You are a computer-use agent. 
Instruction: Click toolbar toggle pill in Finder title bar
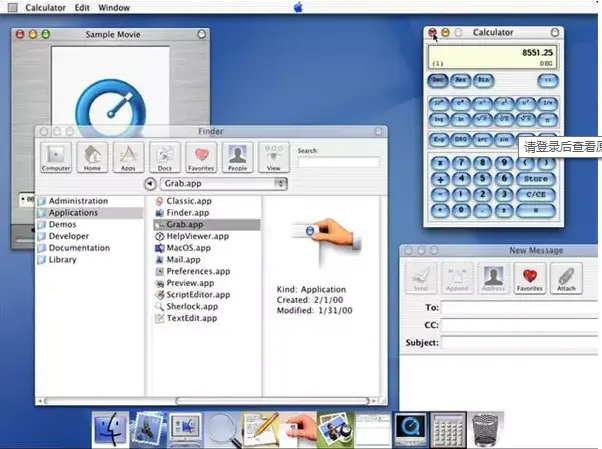378,131
